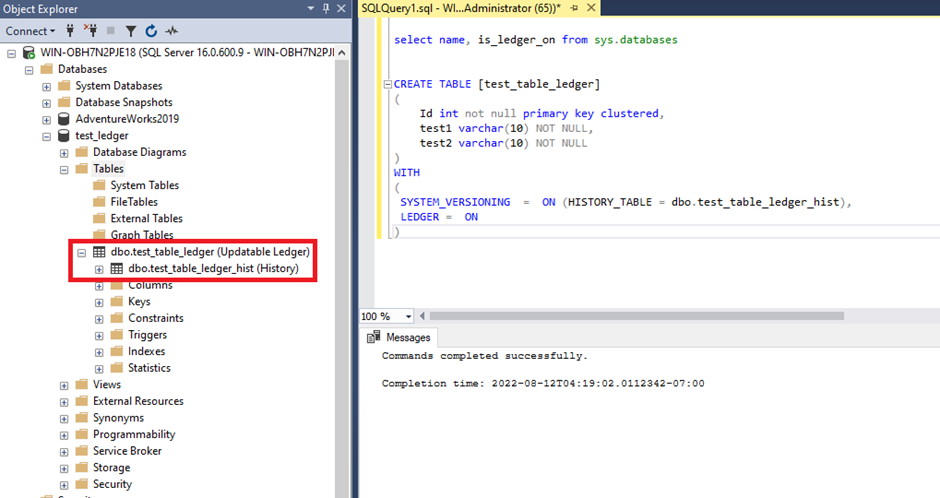The width and height of the screenshot is (940, 498).
Task: Select the External Tables folder
Action: [x=138, y=219]
